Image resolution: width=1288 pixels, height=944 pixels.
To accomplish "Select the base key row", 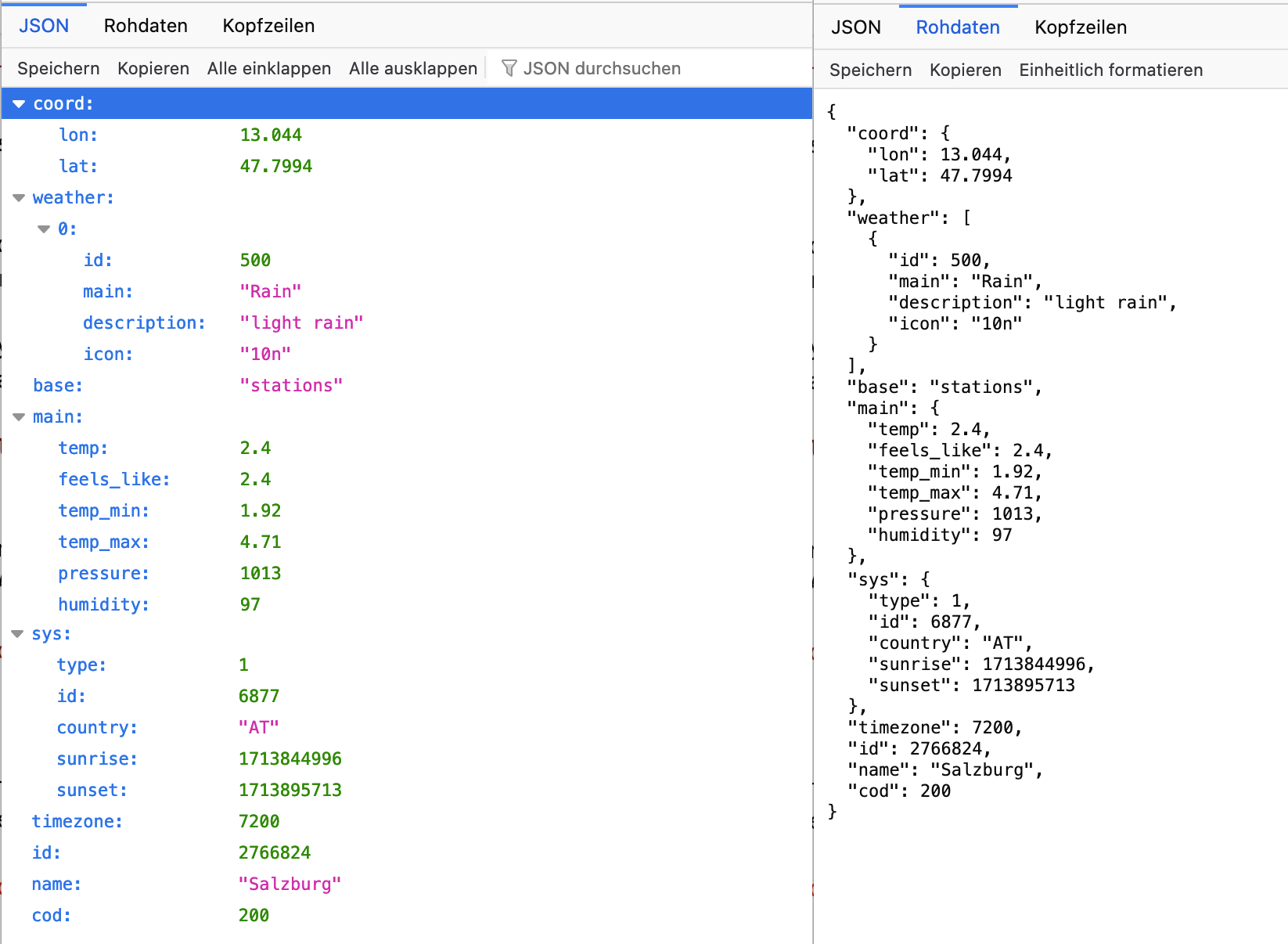I will coord(407,386).
